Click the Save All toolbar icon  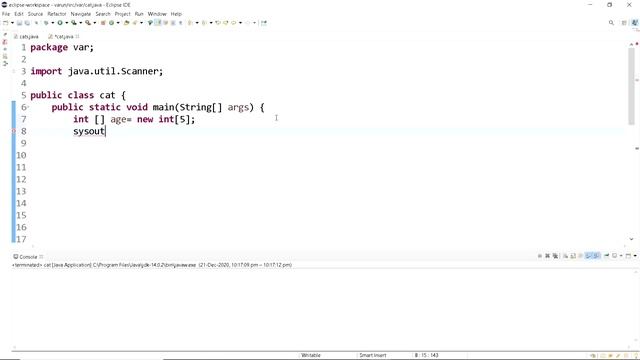click(x=27, y=23)
